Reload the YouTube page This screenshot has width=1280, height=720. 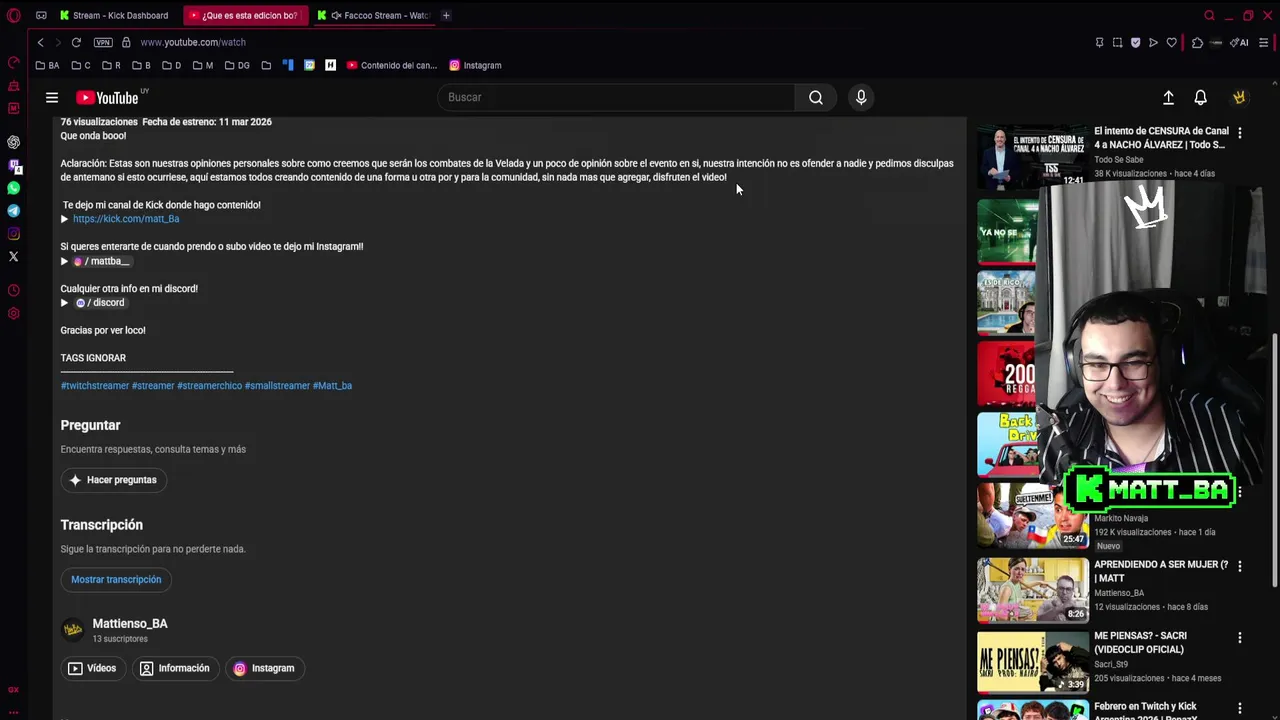pyautogui.click(x=76, y=42)
